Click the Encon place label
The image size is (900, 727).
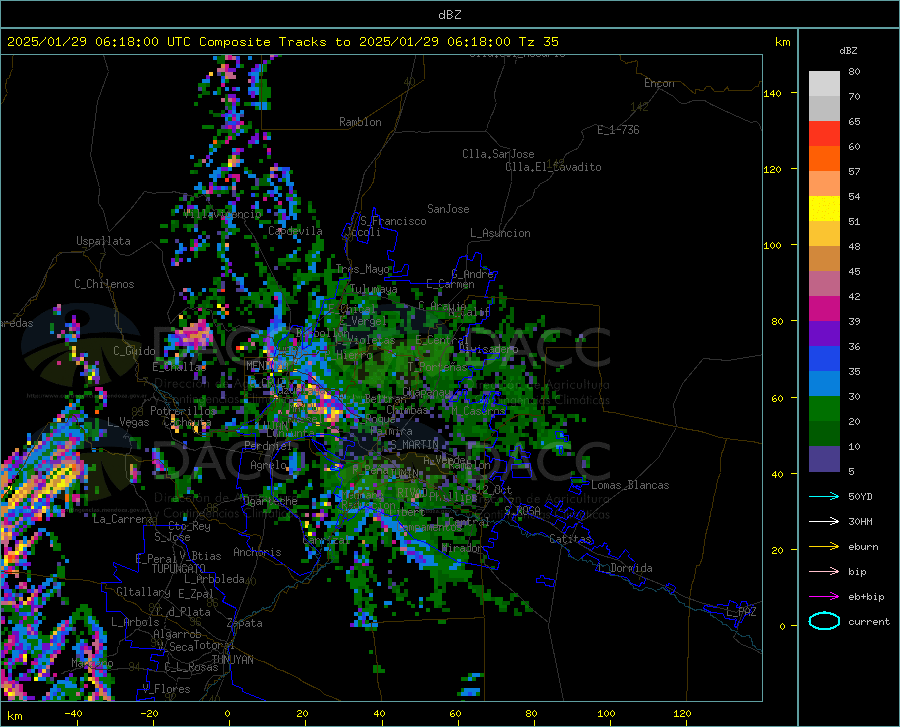[659, 83]
